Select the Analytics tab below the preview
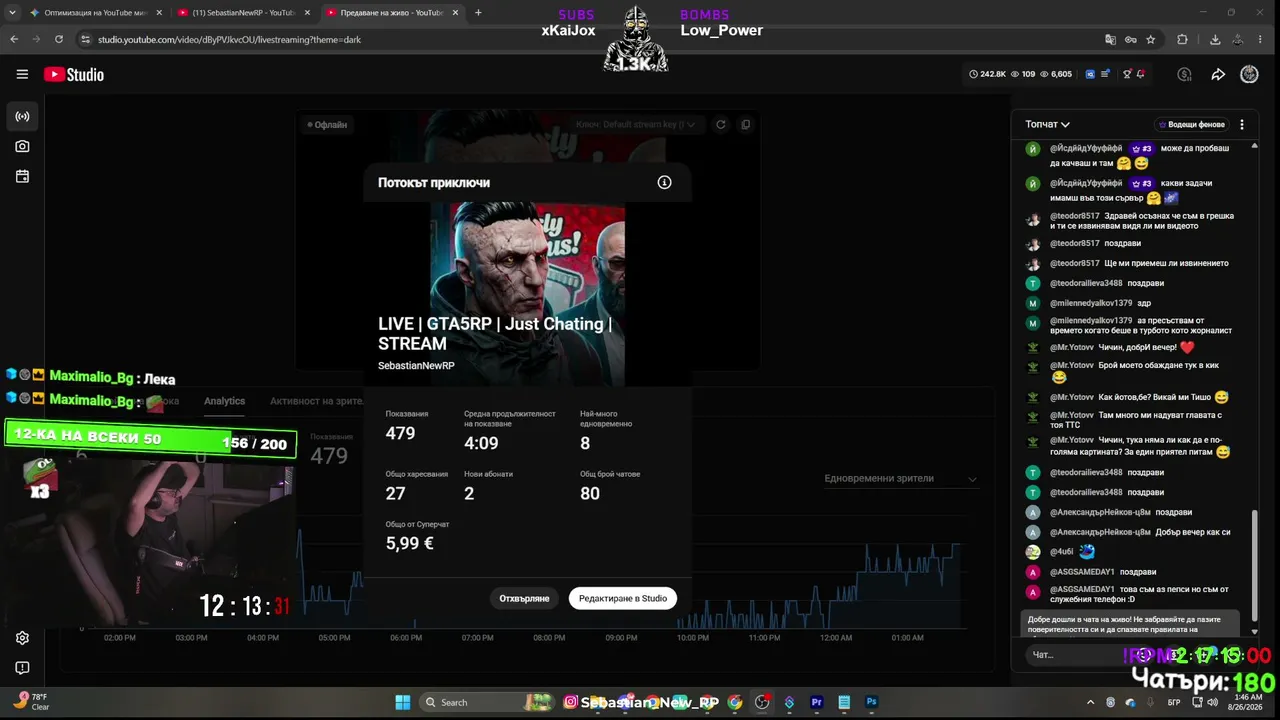 [x=224, y=401]
